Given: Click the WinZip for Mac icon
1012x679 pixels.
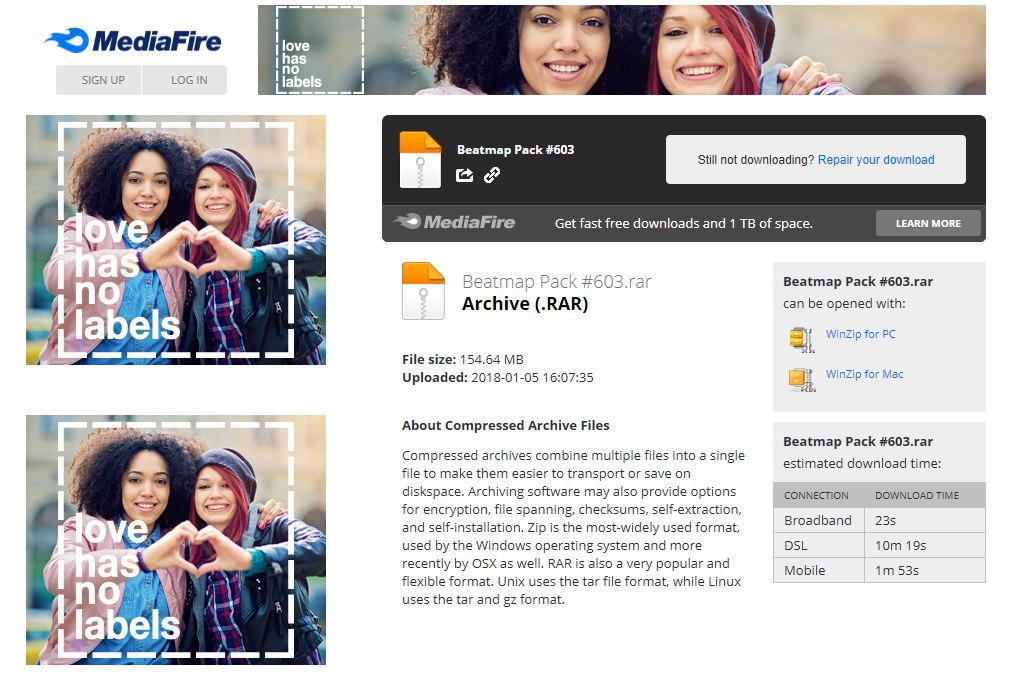Looking at the screenshot, I should tap(802, 380).
